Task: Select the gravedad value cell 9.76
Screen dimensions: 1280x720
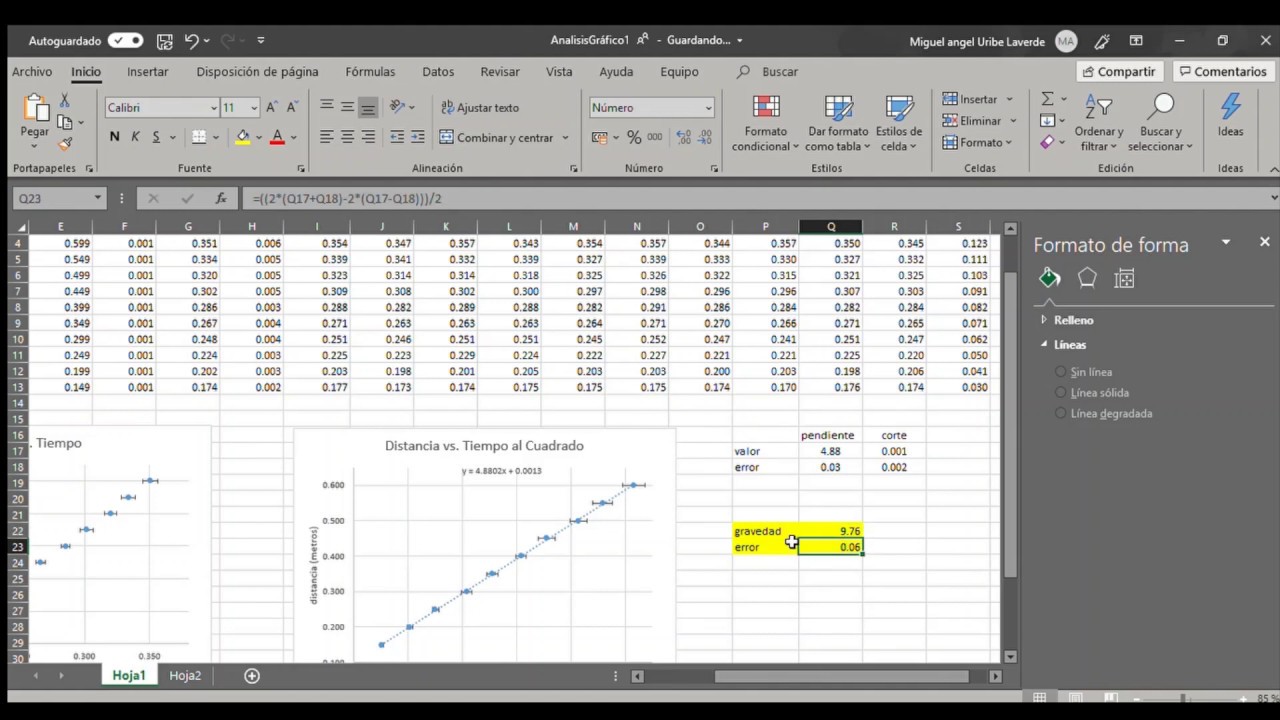Action: (x=830, y=531)
